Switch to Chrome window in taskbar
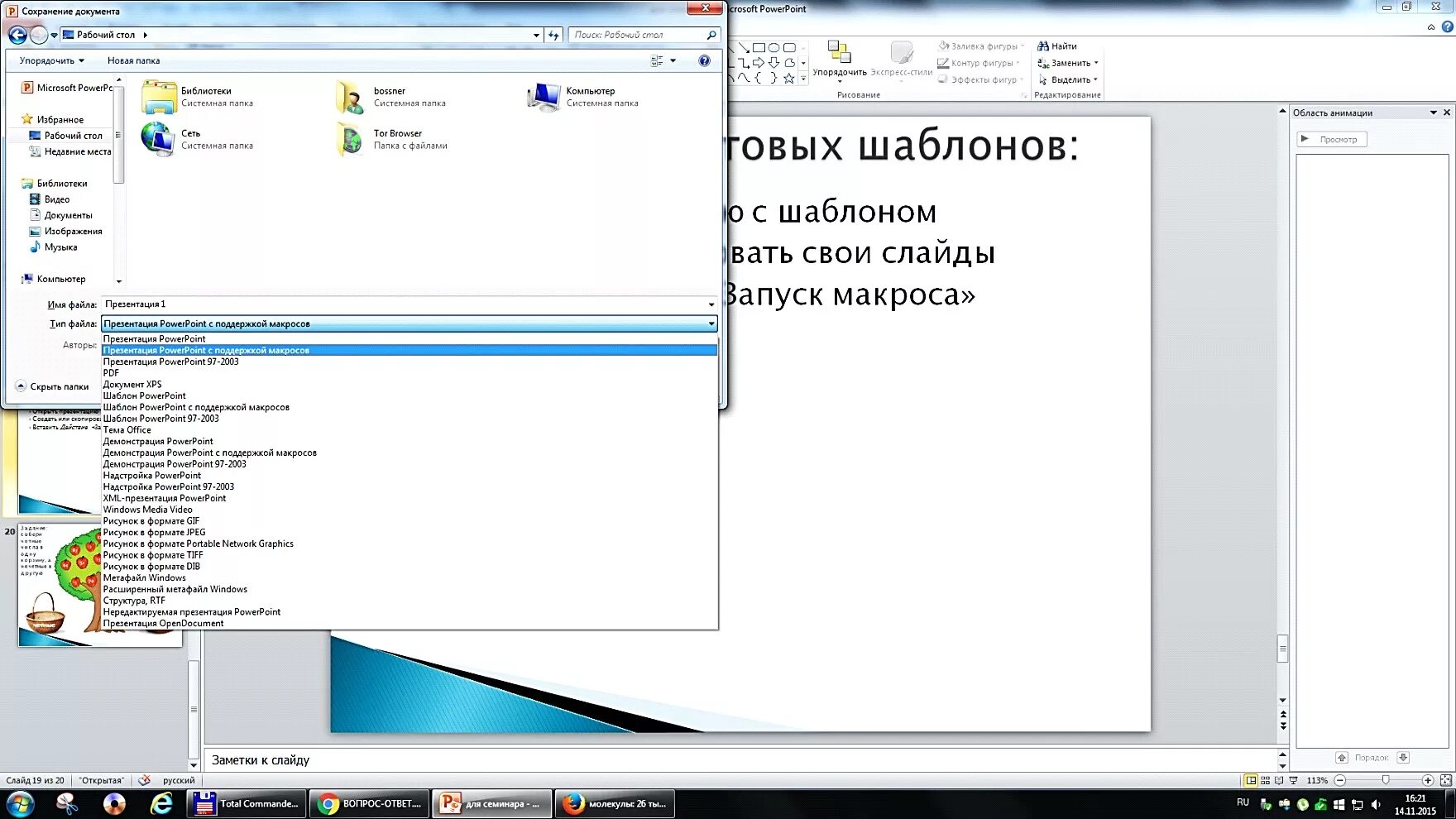 coord(370,803)
